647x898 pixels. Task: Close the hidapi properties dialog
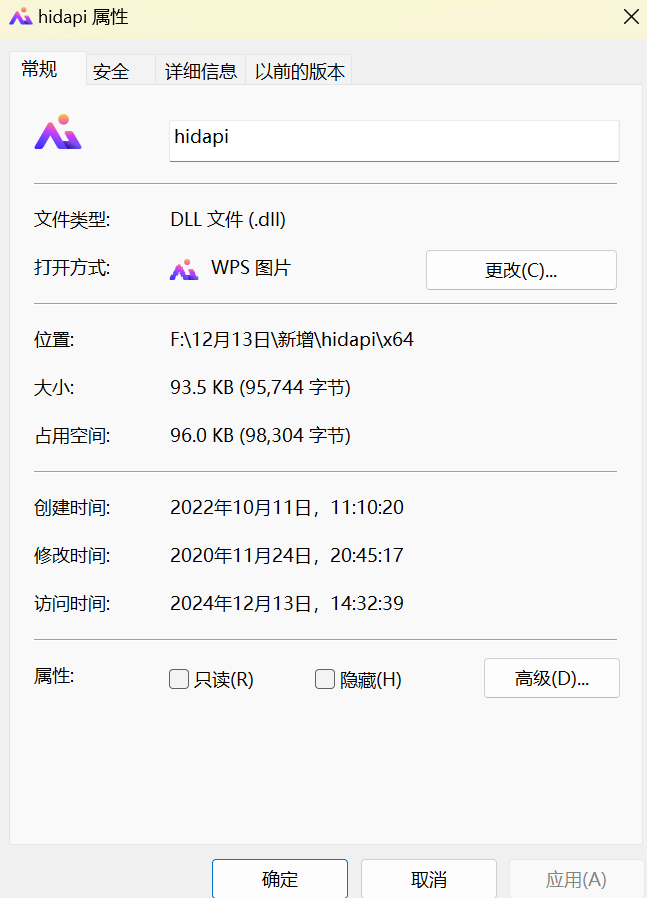point(631,17)
